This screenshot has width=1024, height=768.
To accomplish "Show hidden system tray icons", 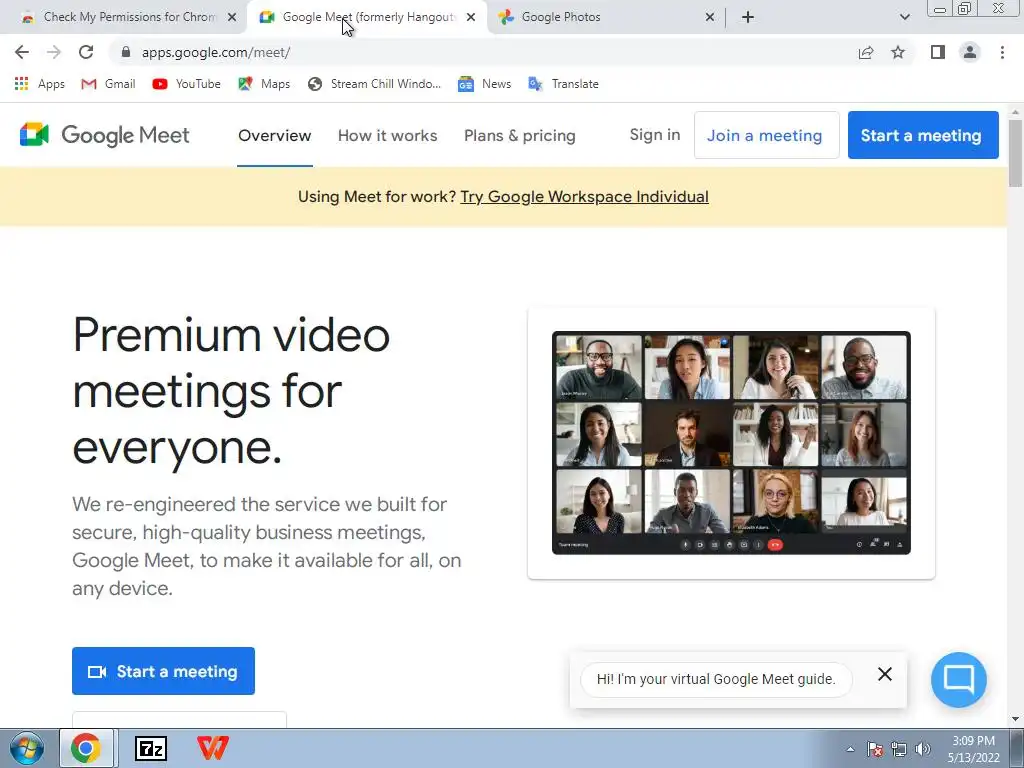I will (850, 749).
